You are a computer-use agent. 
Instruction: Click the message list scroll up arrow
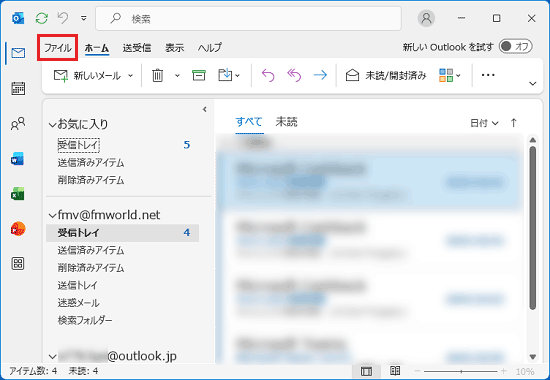coord(532,140)
